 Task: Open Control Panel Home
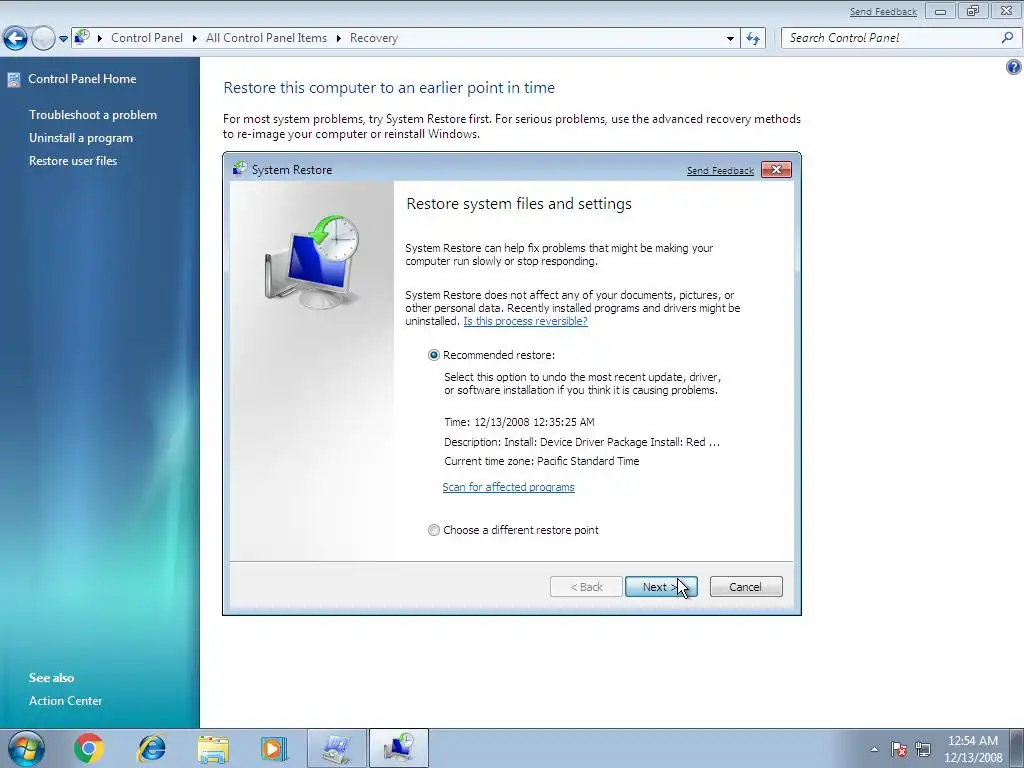pyautogui.click(x=82, y=79)
